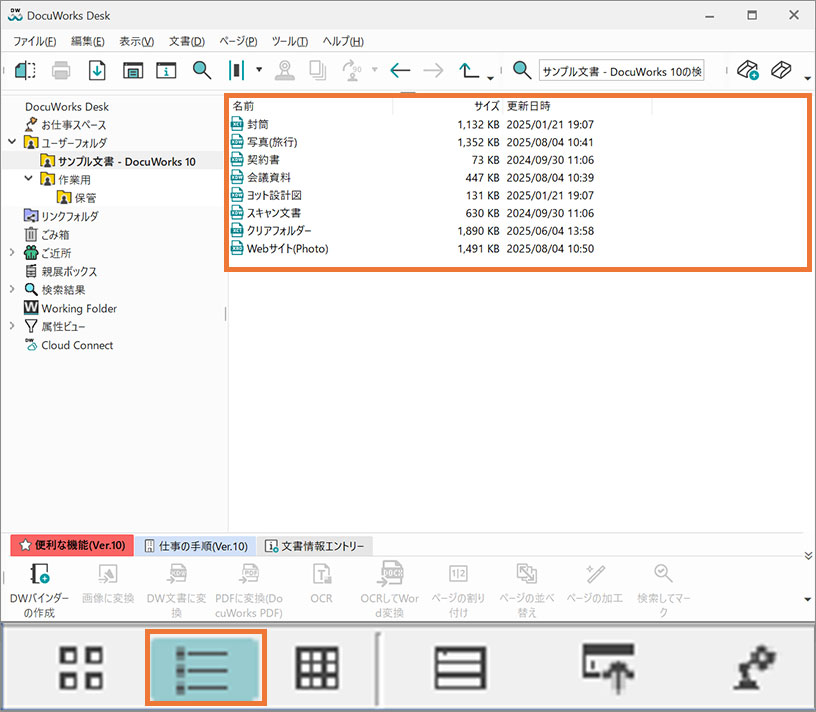This screenshot has width=816, height=712.
Task: Open the ヘルプ(H) menu
Action: point(343,41)
